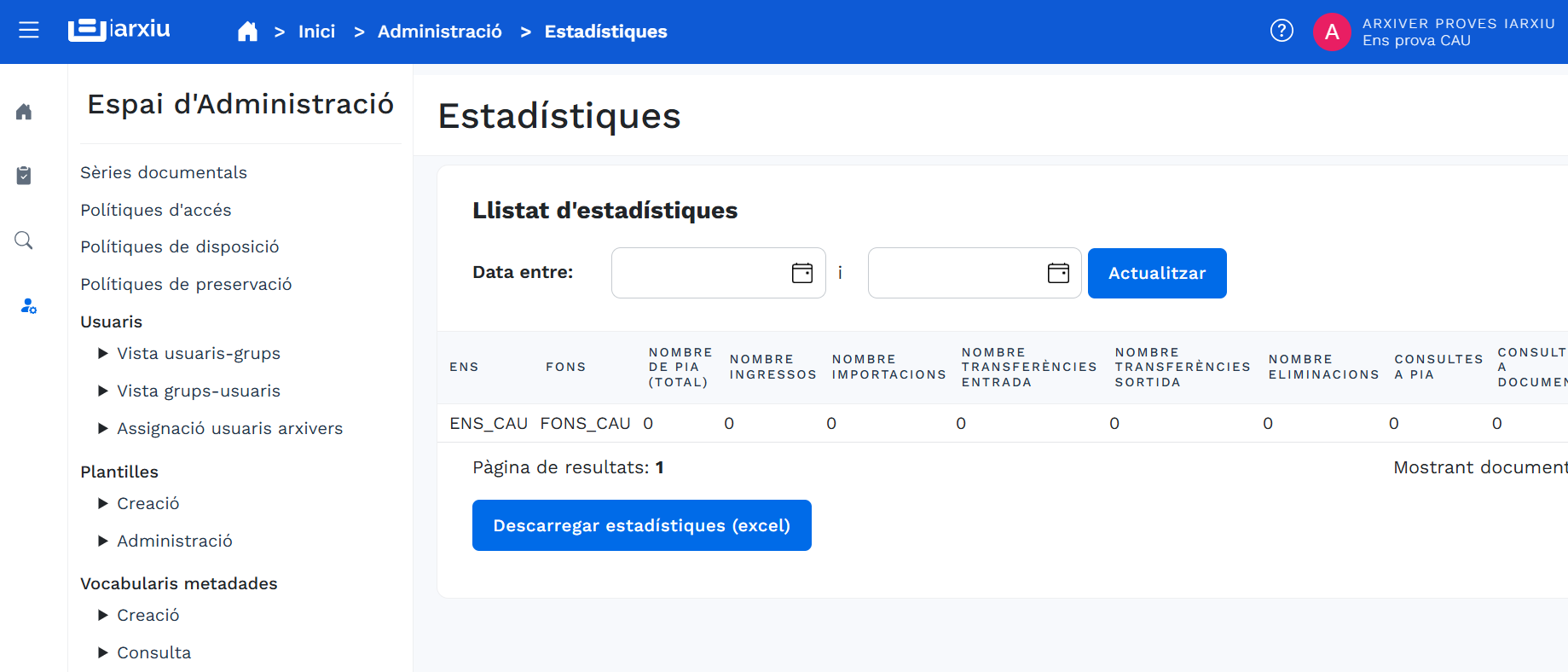Screen dimensions: 1568x672
Task: Click Consultes a PIA header
Action: click(x=1438, y=367)
